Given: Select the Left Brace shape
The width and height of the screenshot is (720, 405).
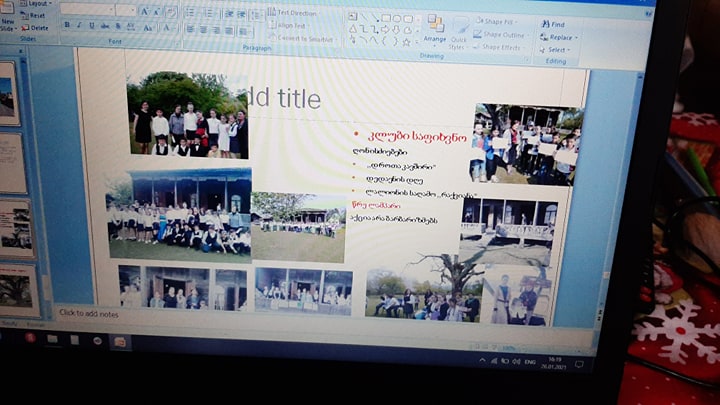Looking at the screenshot, I should pos(384,42).
